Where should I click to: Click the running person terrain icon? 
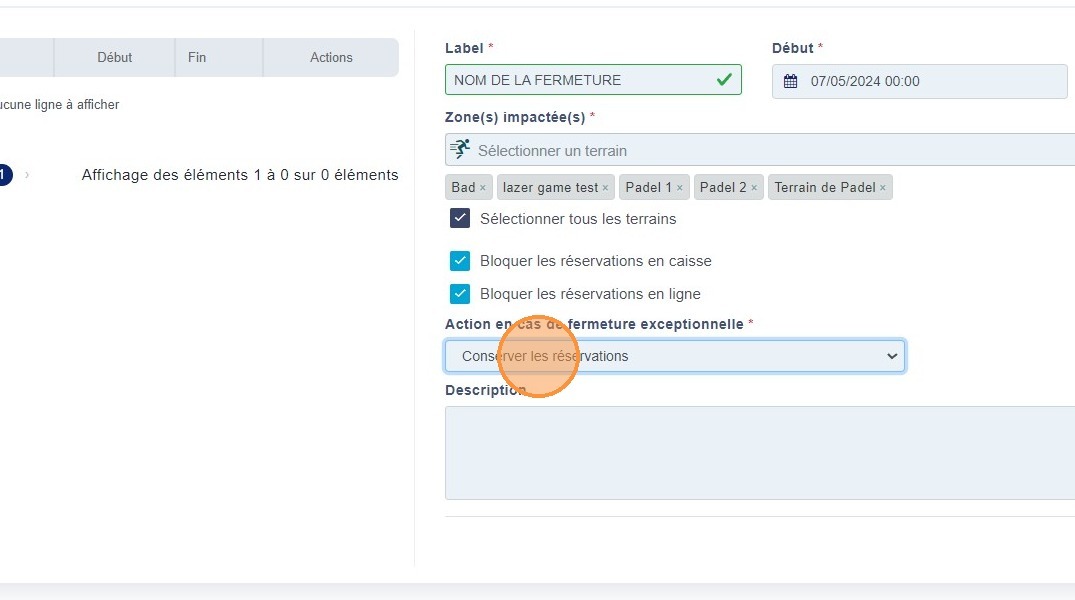pyautogui.click(x=460, y=150)
